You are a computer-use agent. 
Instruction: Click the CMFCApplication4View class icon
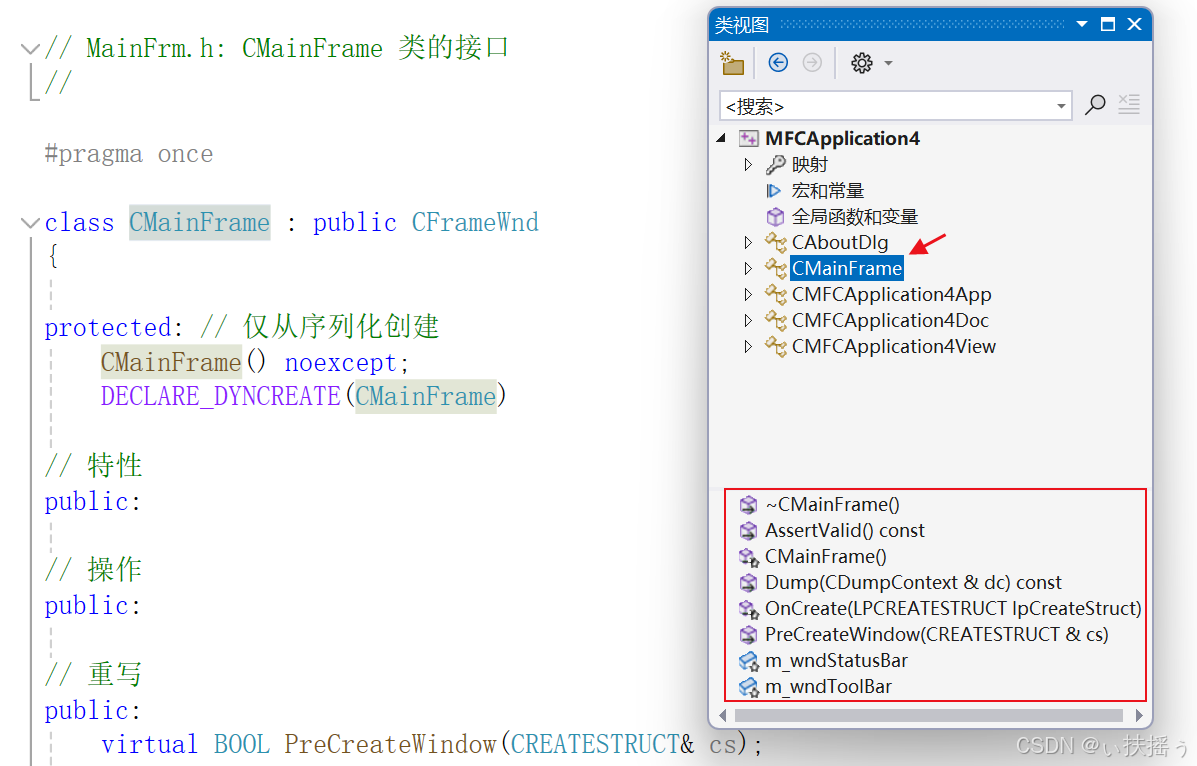point(776,347)
